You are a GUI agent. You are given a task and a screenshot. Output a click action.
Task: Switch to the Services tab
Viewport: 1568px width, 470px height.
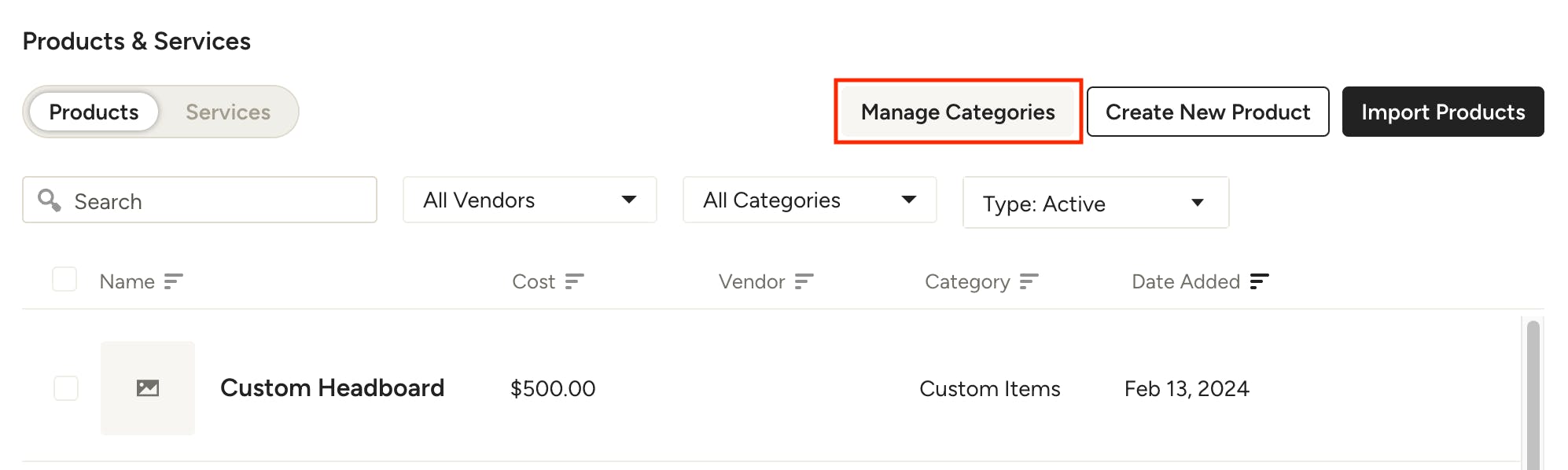(228, 112)
